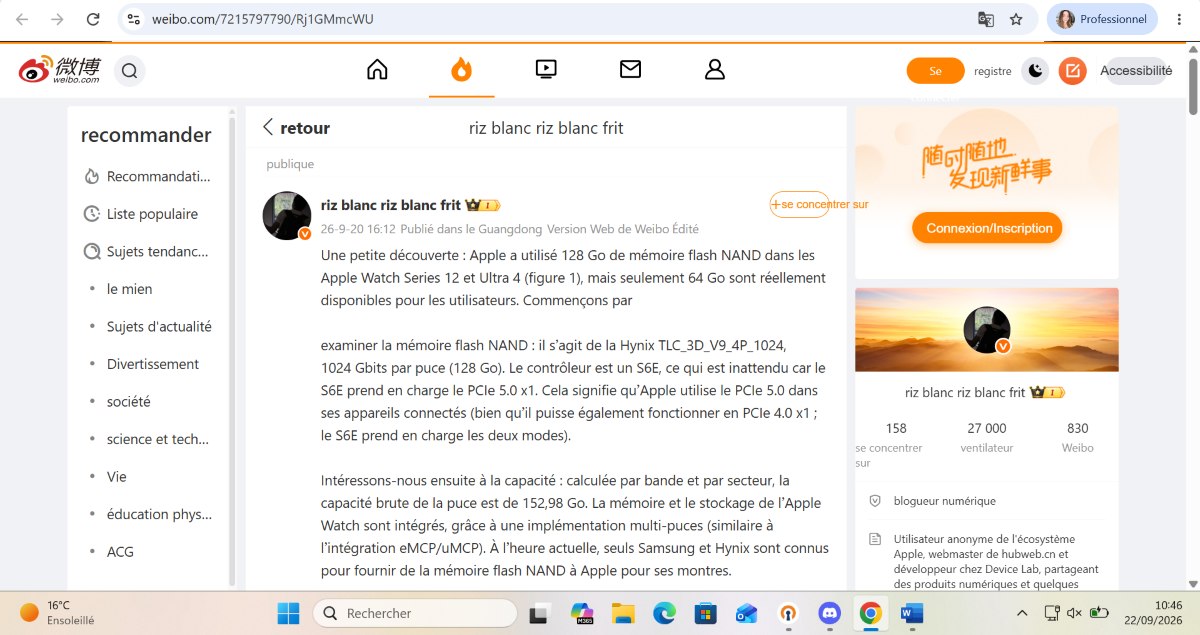Click the 26-9-20 16:12 post timestamp

(358, 229)
